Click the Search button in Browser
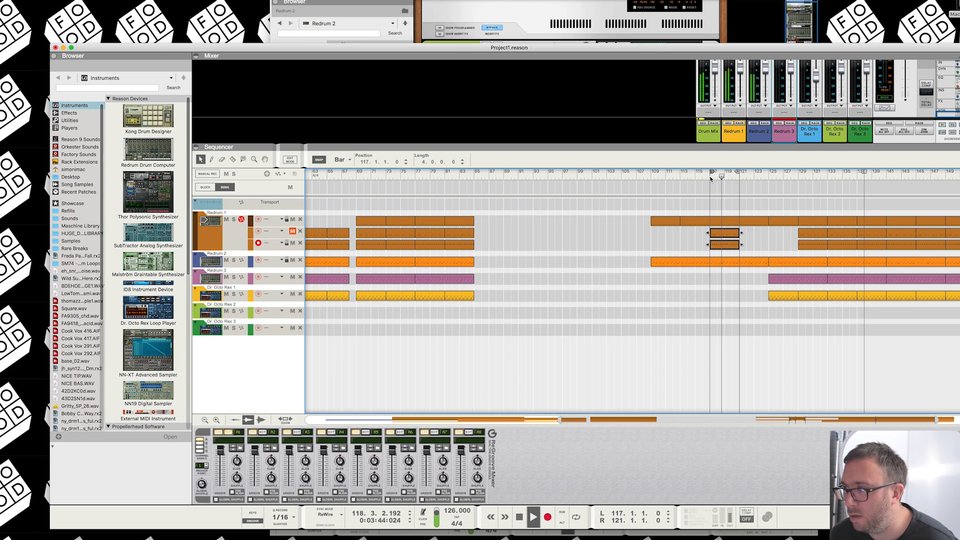960x540 pixels. (173, 88)
